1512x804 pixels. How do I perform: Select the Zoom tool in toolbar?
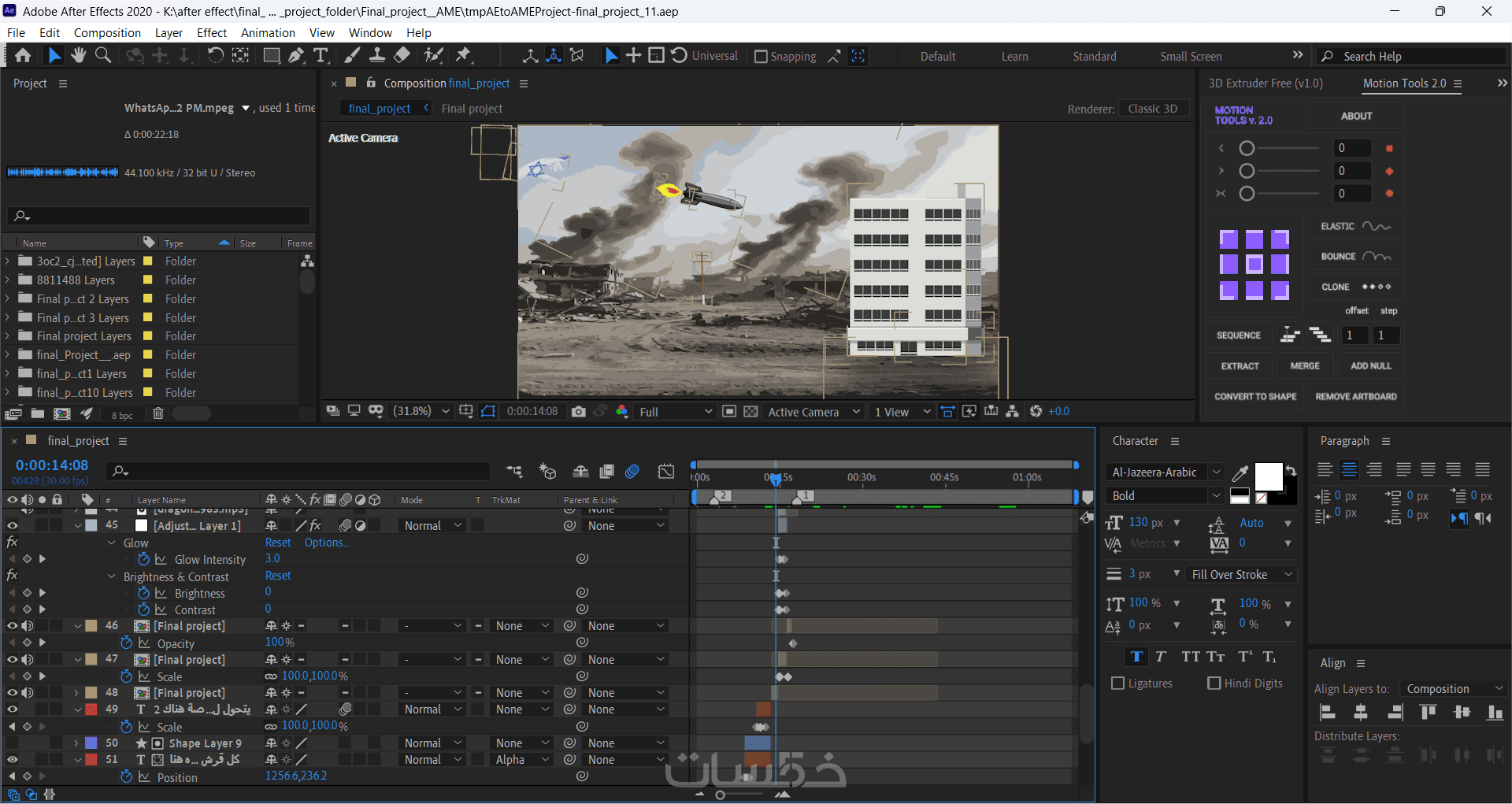coord(103,56)
